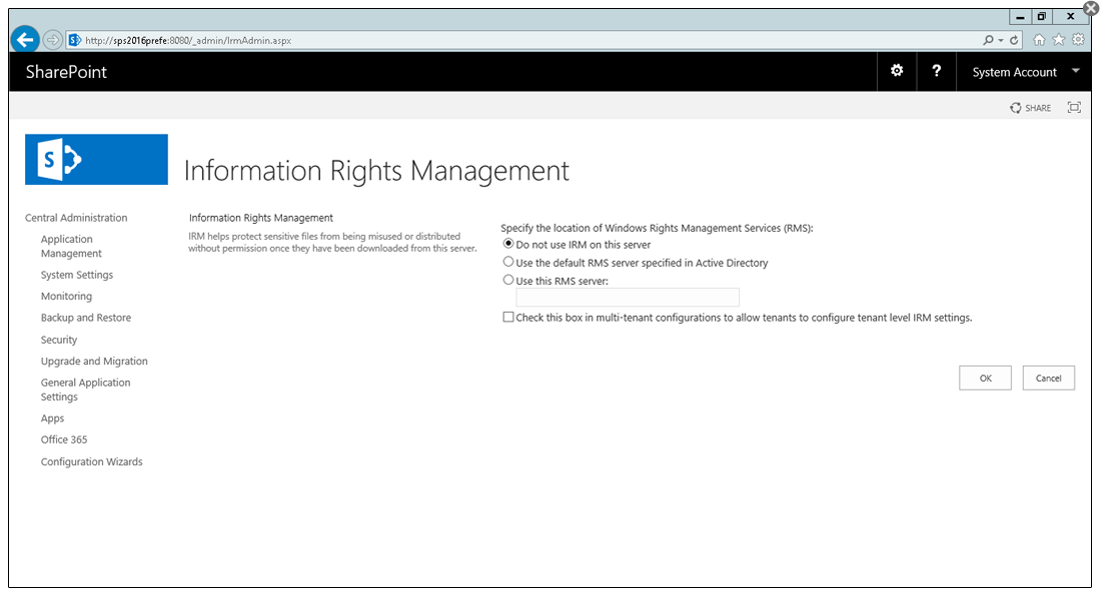Screen dimensions: 1100x595
Task: Open Upgrade and Migration section
Action: coord(94,361)
